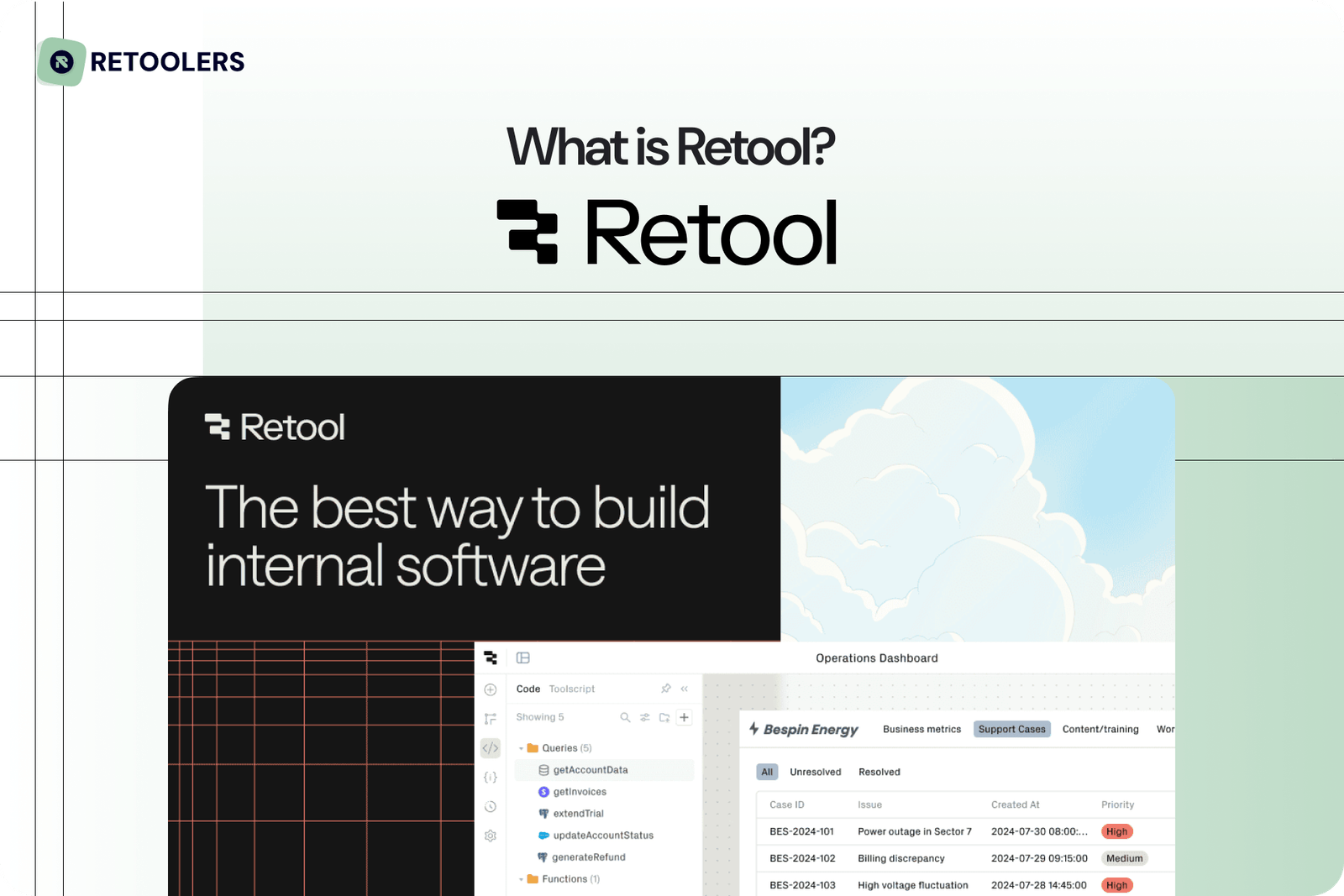Screen dimensions: 1344x896
Task: Click the Retool logo icon in editor top-left
Action: point(491,658)
